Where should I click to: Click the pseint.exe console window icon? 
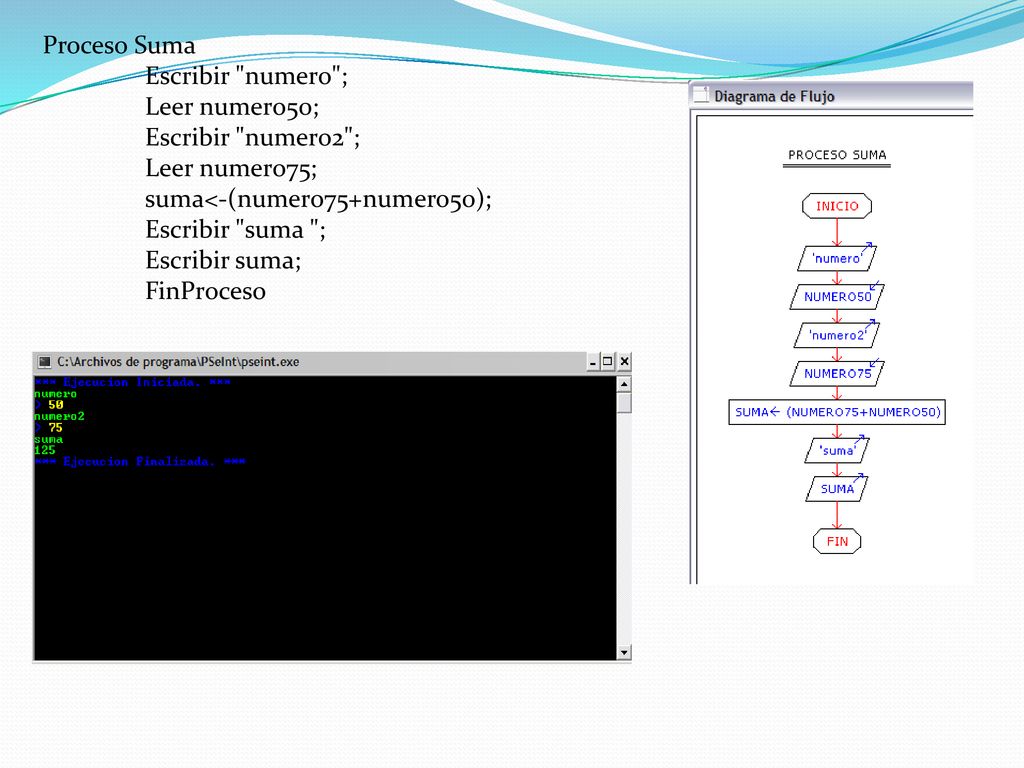(44, 362)
